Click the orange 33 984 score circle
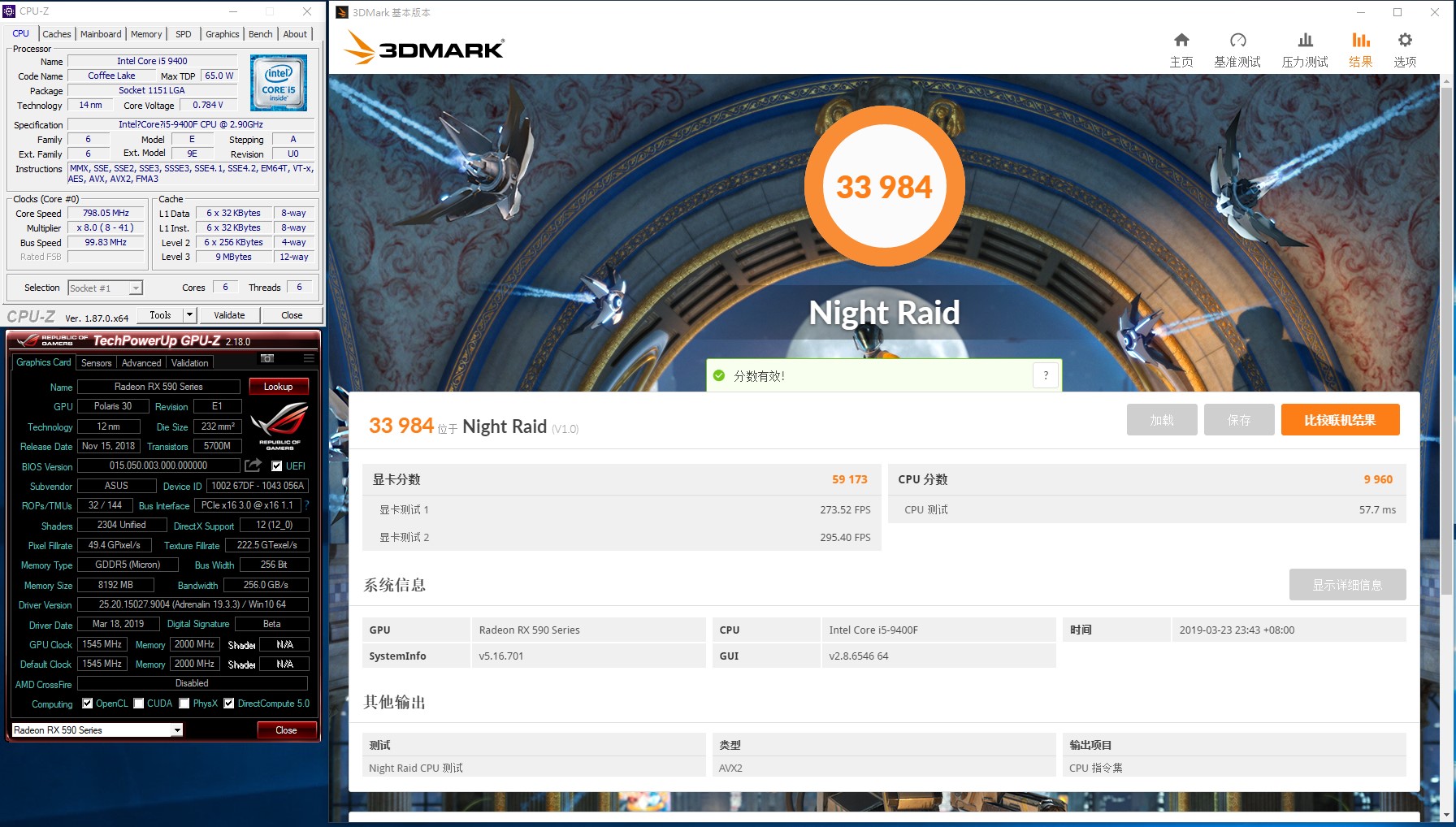The width and height of the screenshot is (1456, 827). [x=884, y=187]
